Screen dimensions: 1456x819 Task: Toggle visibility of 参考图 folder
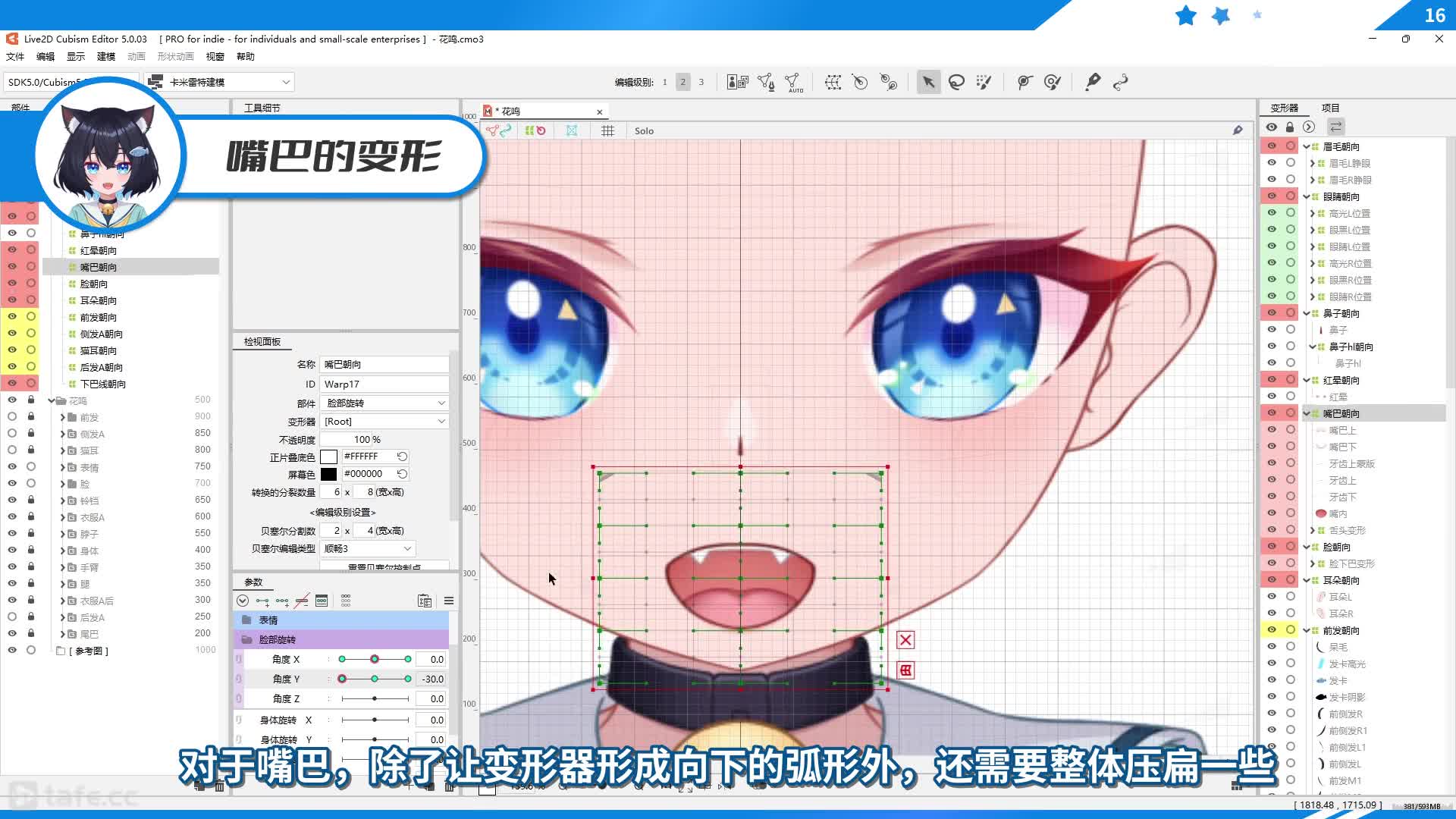pyautogui.click(x=12, y=650)
